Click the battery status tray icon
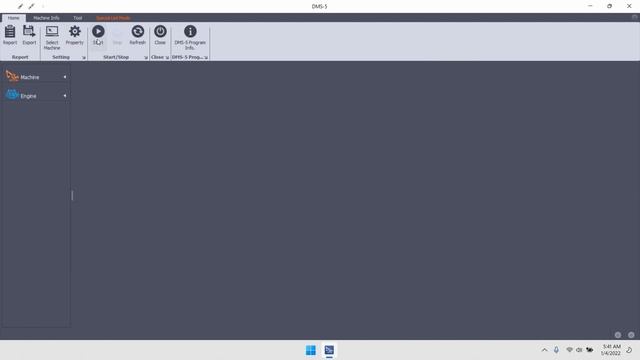This screenshot has width=640, height=360. click(590, 350)
